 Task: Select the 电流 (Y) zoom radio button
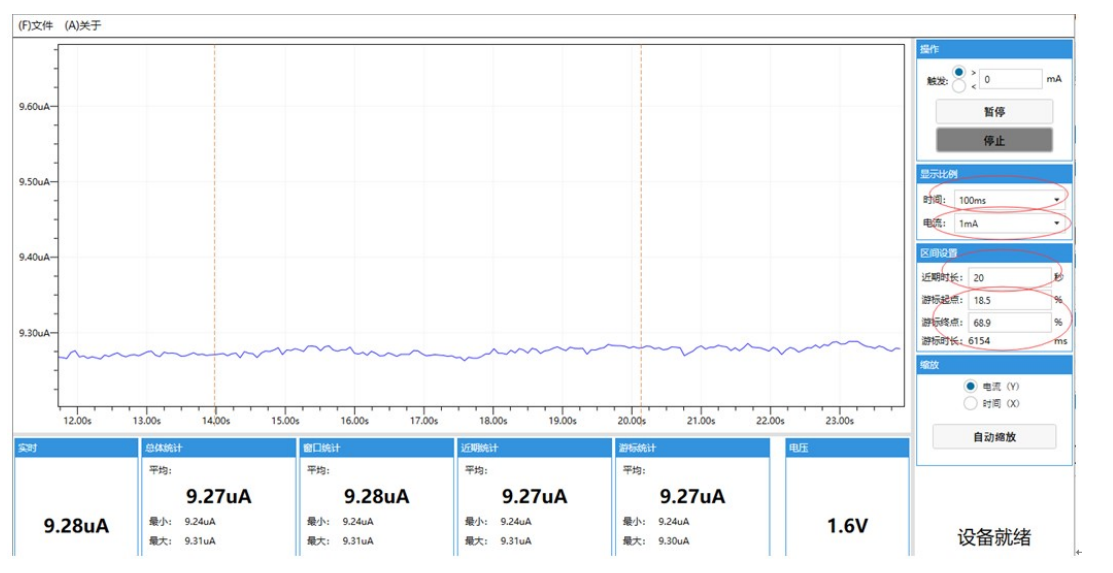click(x=970, y=386)
